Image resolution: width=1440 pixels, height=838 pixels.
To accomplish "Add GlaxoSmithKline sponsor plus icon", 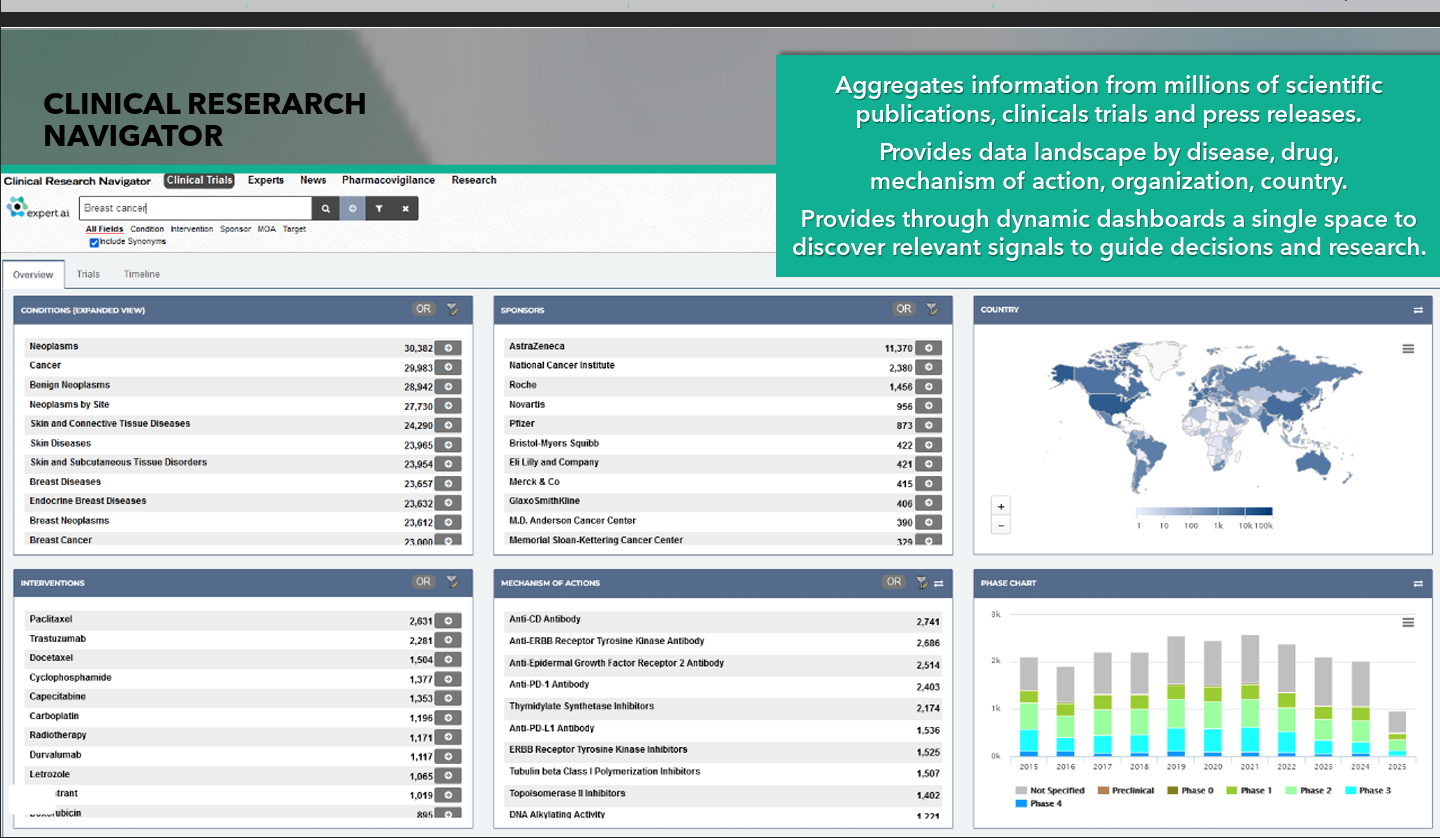I will pyautogui.click(x=929, y=503).
